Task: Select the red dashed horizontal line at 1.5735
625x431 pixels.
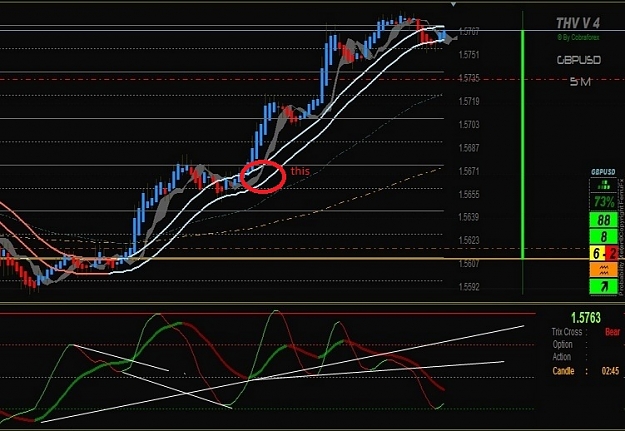Action: click(312, 79)
